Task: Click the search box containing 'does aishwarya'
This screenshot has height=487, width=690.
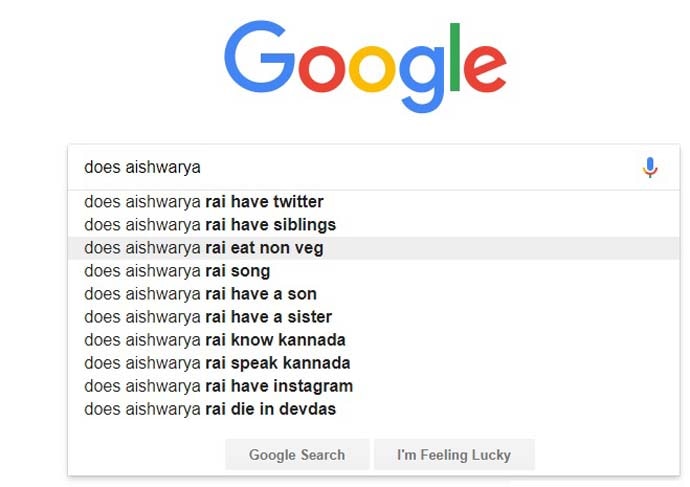Action: [350, 168]
